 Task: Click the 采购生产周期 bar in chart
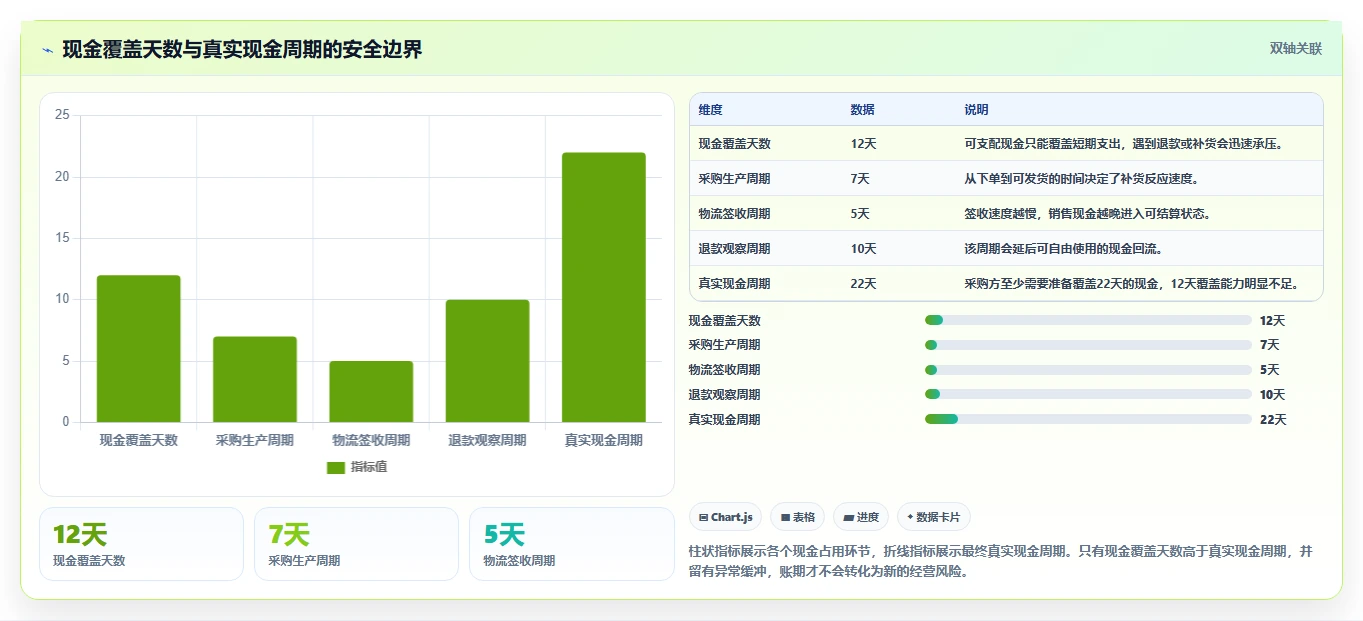[x=255, y=379]
